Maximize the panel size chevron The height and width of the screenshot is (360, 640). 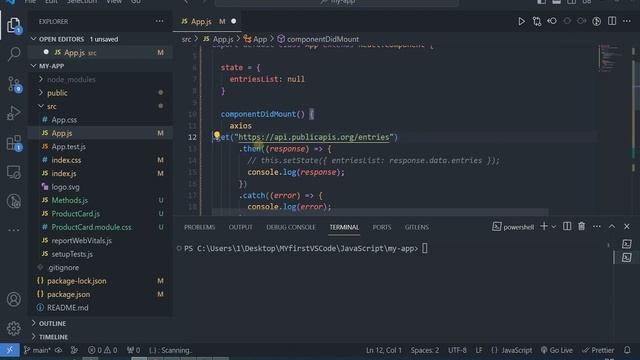[612, 226]
